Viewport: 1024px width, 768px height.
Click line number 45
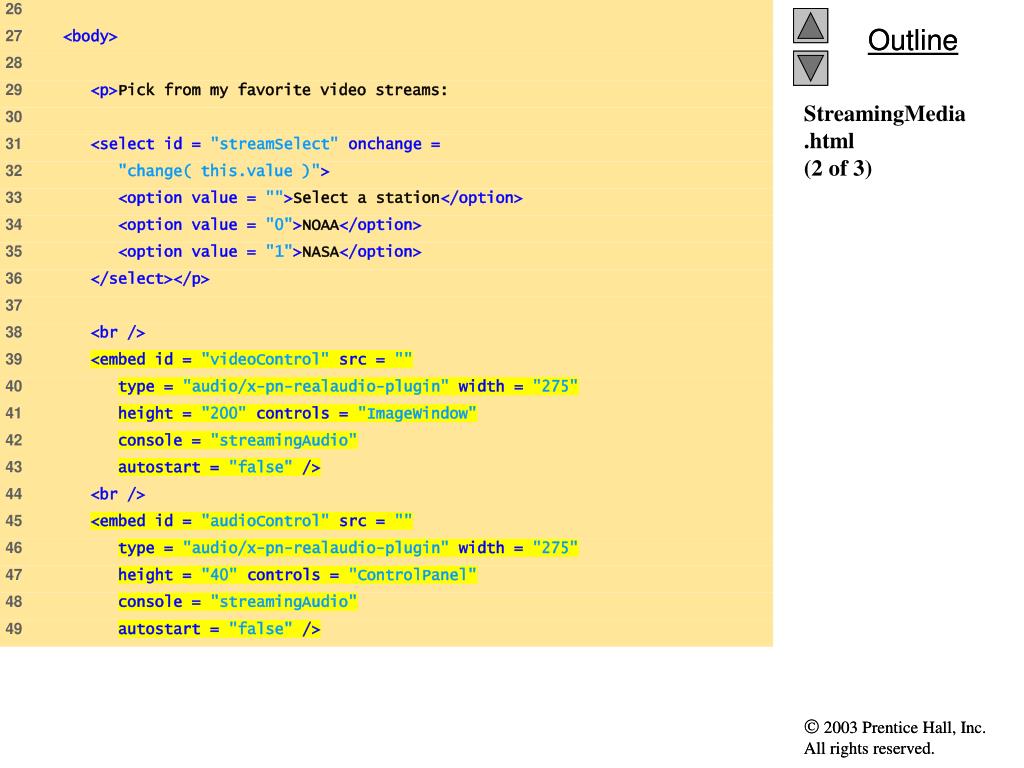pos(14,520)
